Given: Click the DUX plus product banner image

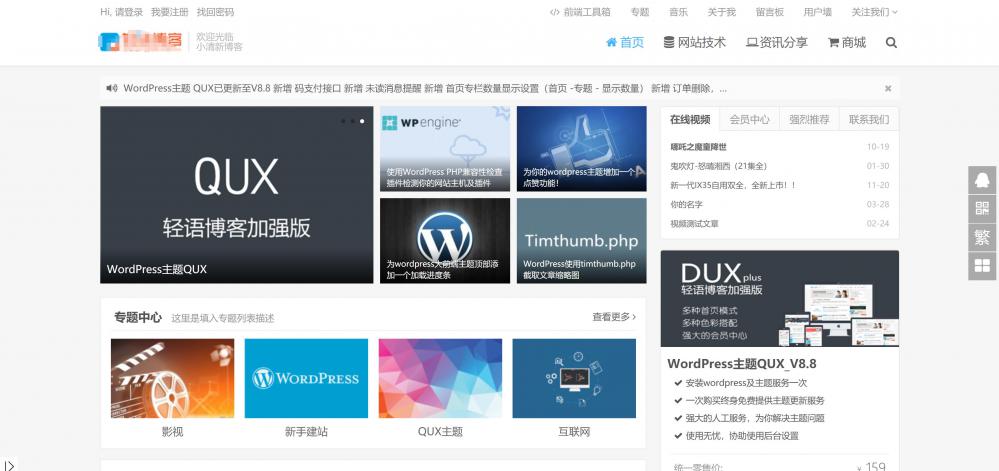Looking at the screenshot, I should (780, 298).
